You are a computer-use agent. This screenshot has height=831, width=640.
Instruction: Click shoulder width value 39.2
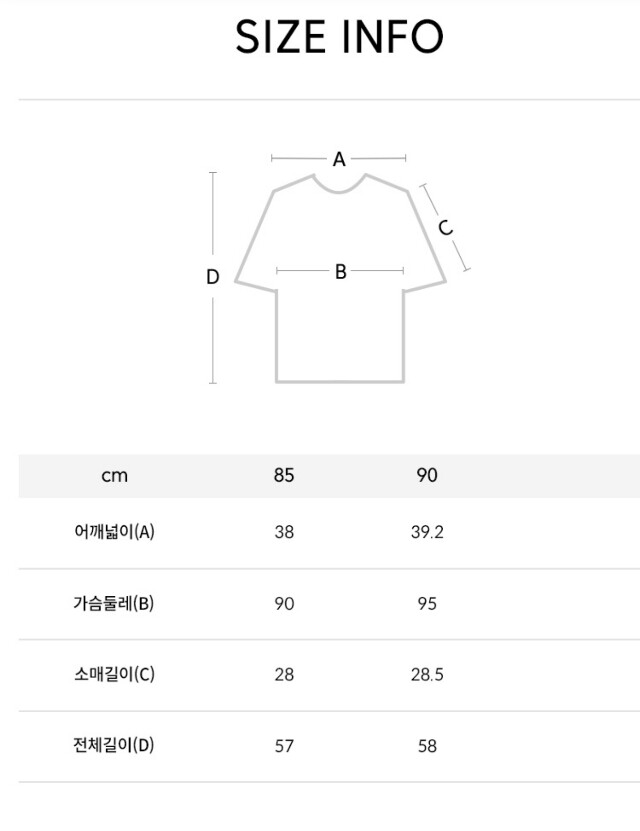coord(427,532)
